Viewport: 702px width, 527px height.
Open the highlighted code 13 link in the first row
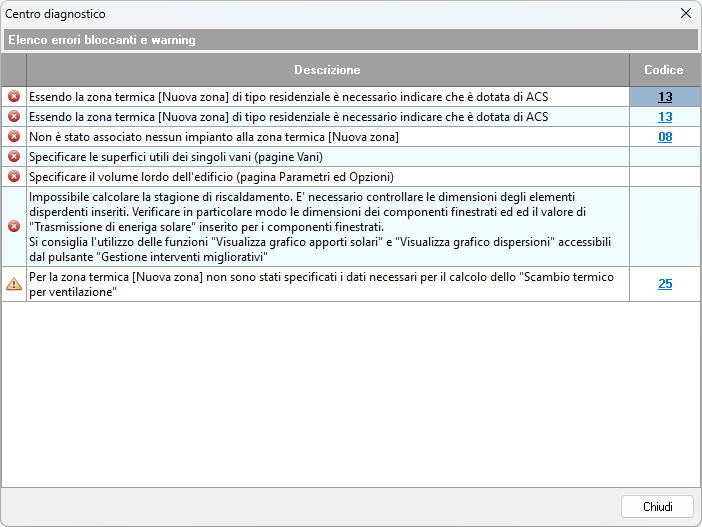664,97
